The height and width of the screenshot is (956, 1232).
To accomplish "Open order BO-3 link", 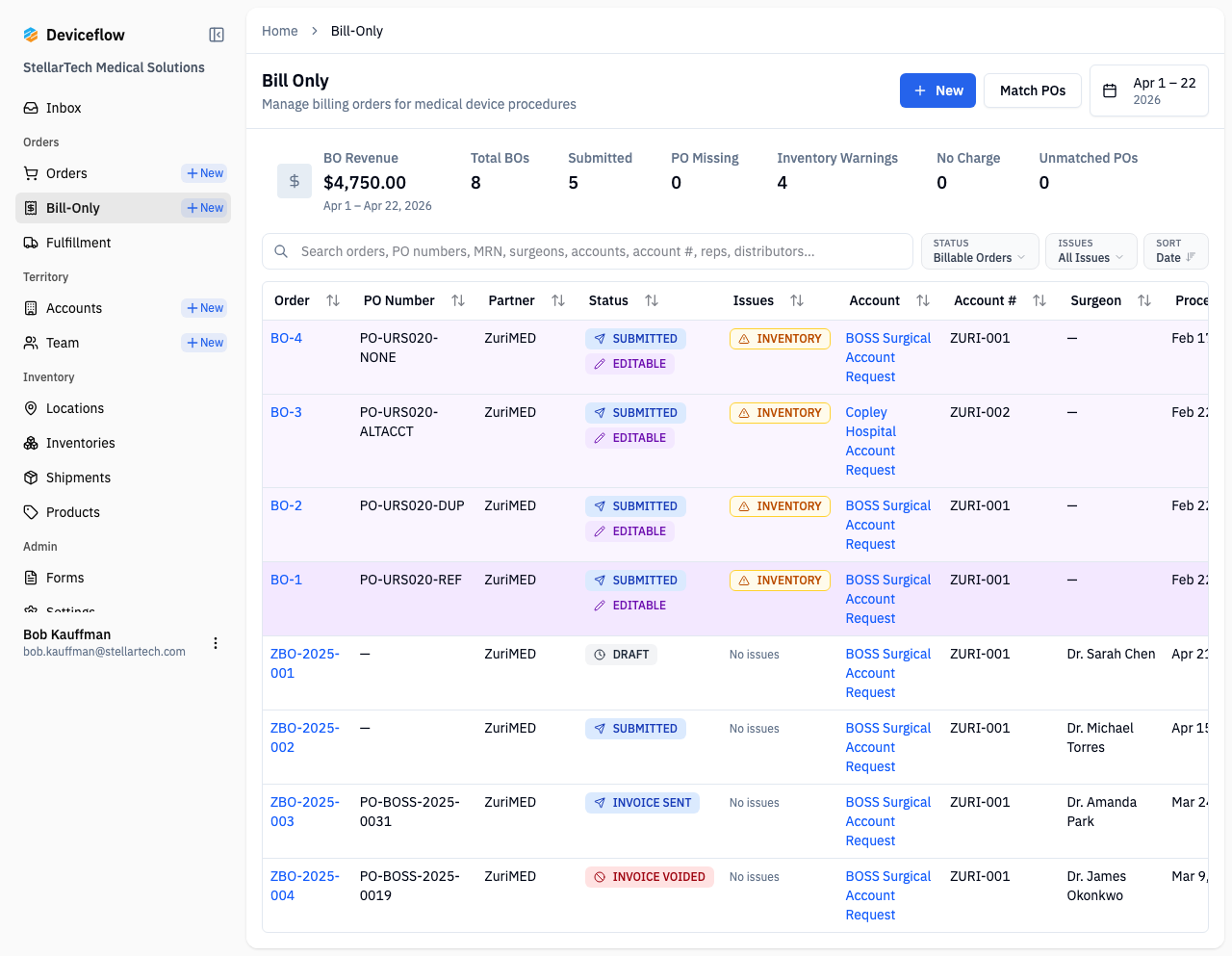I will [286, 412].
